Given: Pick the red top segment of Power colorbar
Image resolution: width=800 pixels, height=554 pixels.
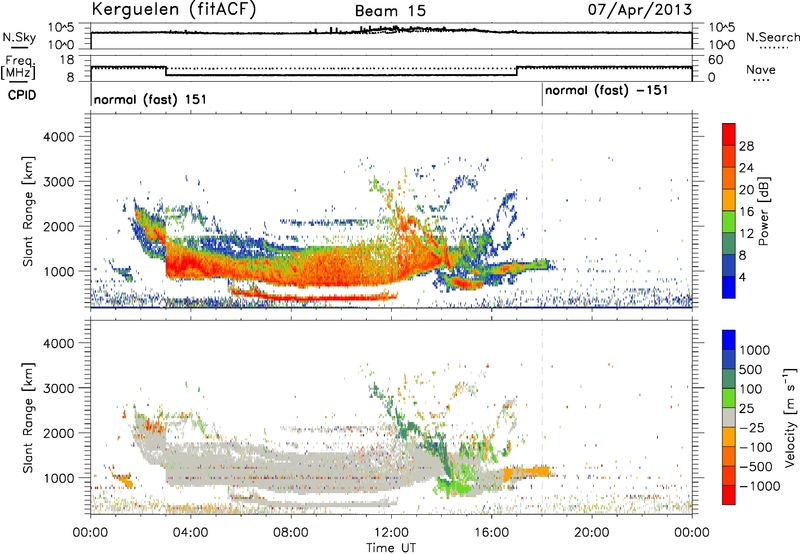Looking at the screenshot, I should [x=729, y=134].
